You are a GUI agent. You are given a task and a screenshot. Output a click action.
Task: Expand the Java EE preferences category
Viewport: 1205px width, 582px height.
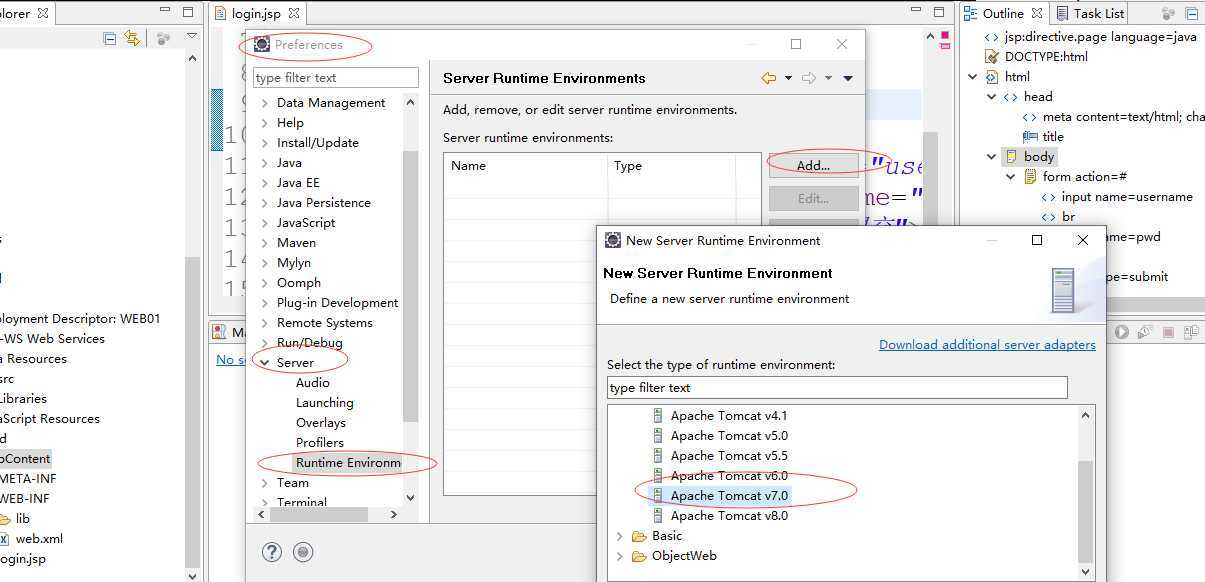264,183
